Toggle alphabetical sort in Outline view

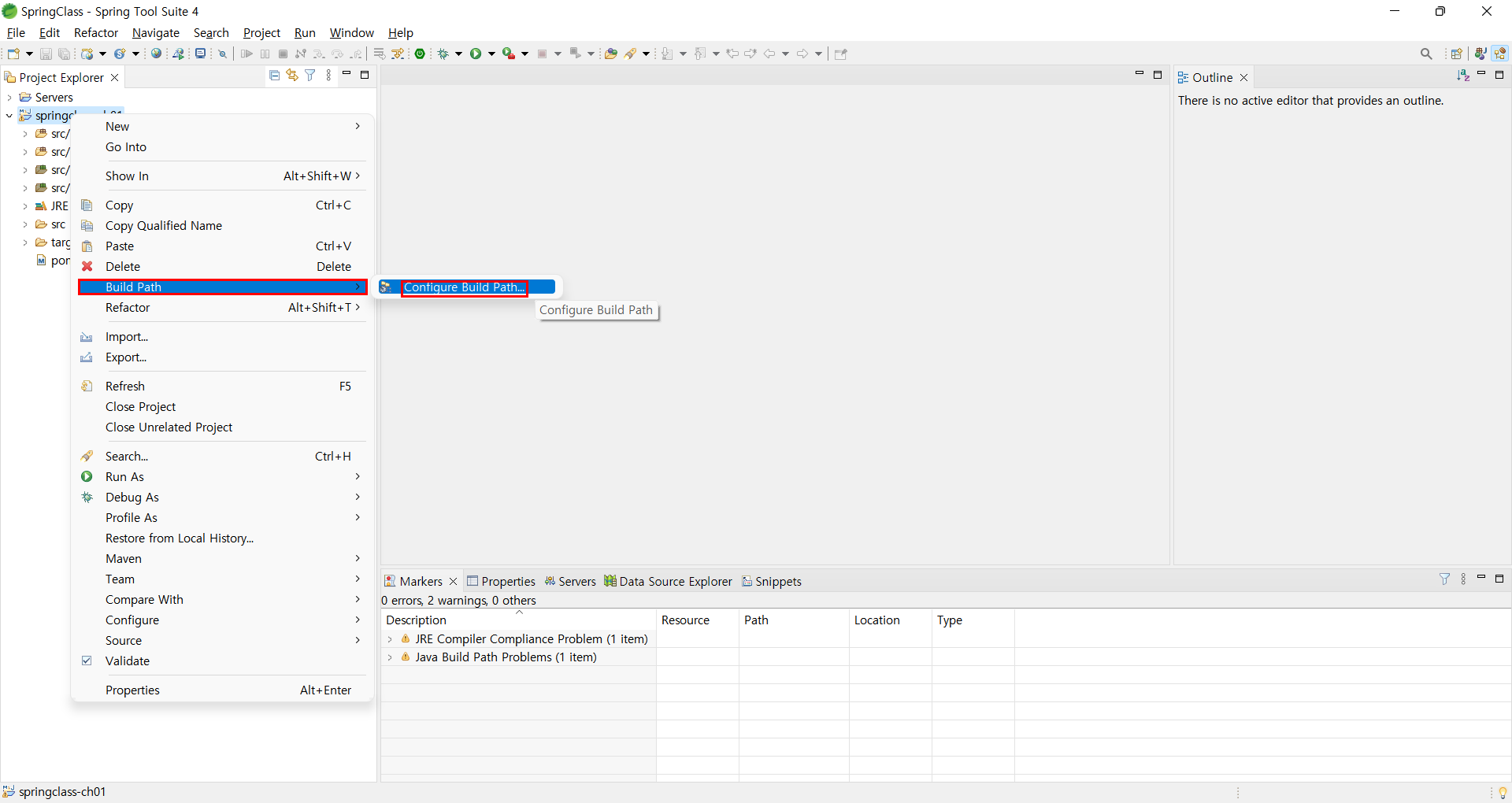pos(1463,75)
